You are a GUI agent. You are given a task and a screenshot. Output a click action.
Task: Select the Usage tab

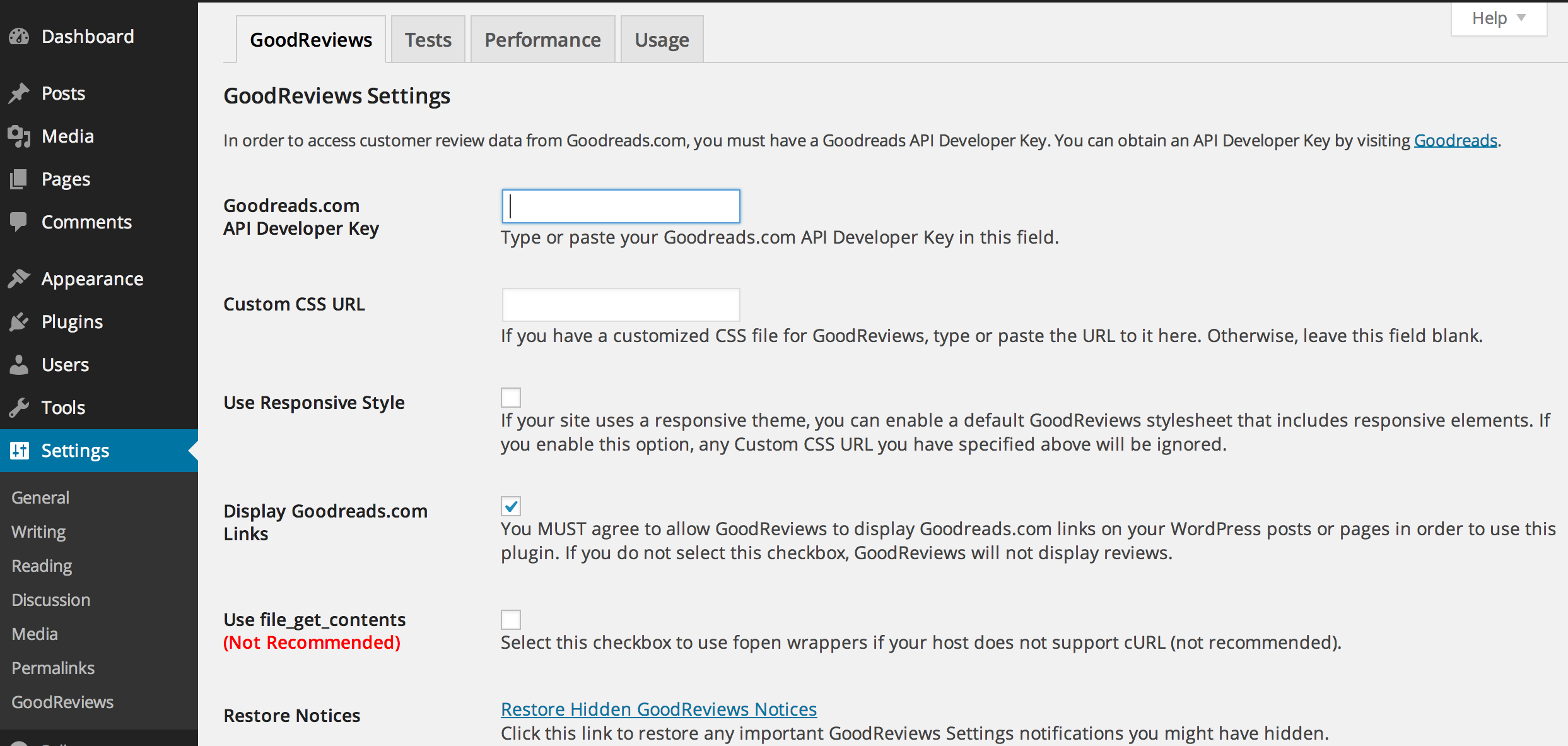(x=662, y=40)
